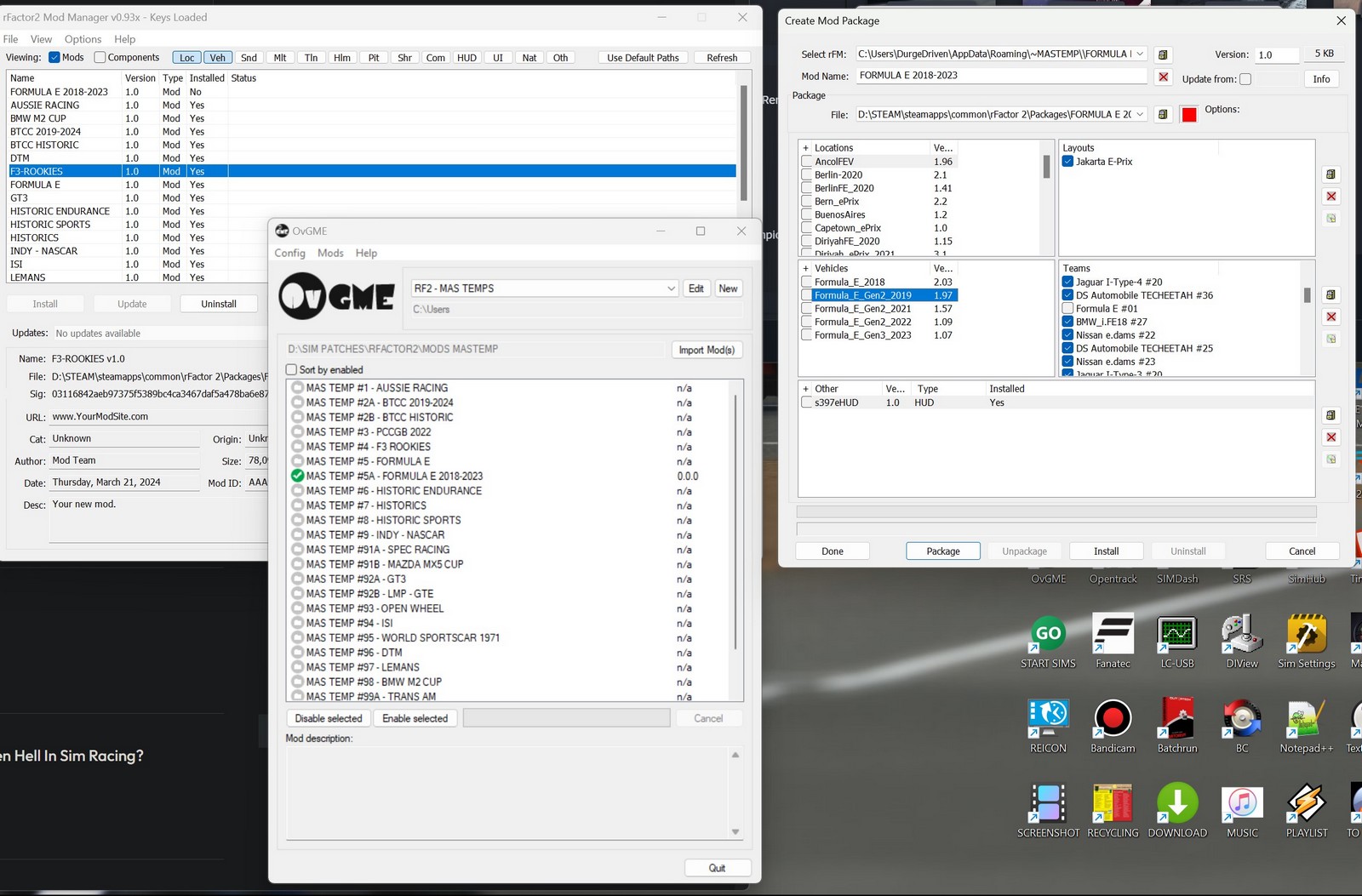Click the red X icon beside the Layouts panel
1362x896 pixels.
tap(1331, 197)
